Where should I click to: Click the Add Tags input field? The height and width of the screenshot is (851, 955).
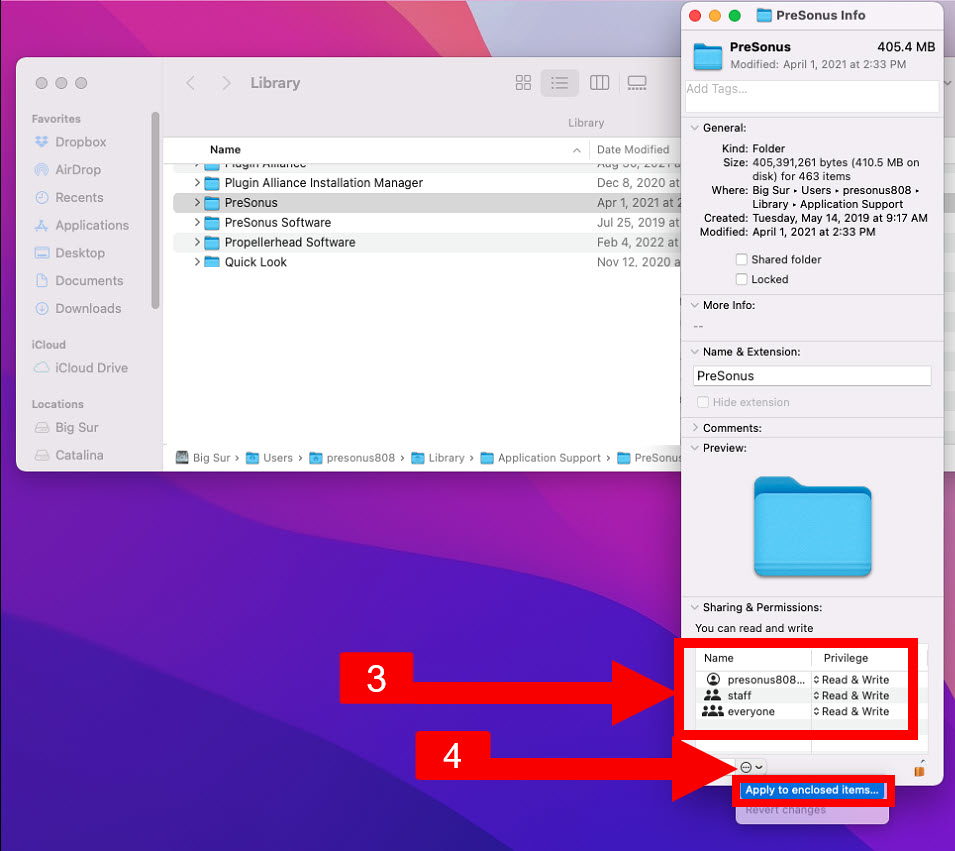click(x=812, y=96)
